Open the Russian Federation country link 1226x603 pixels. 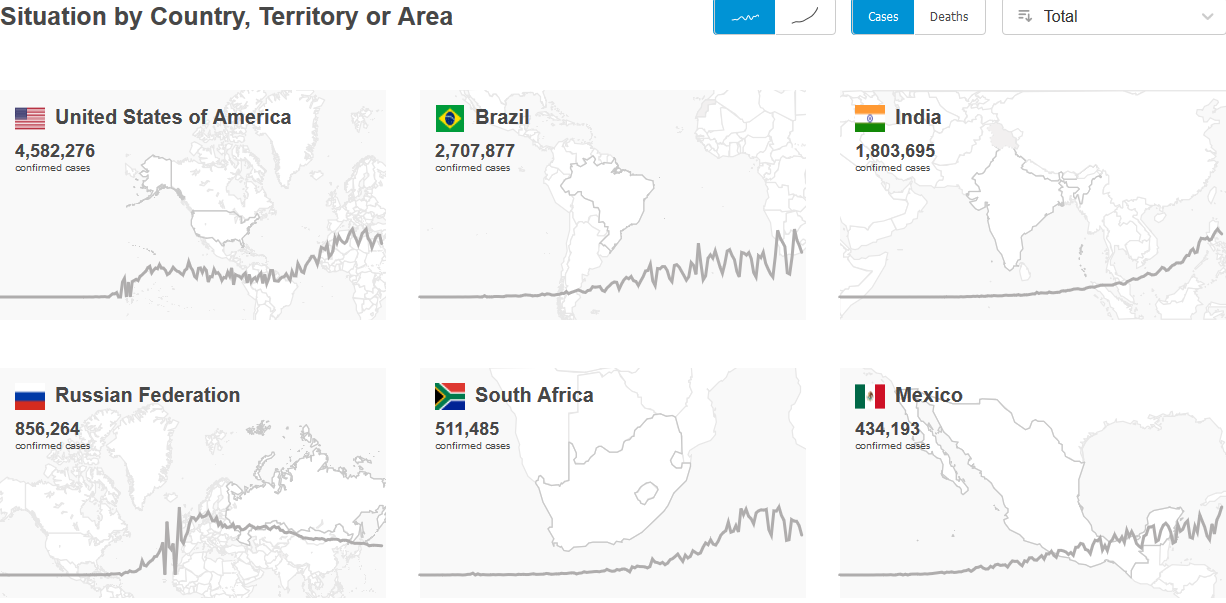coord(148,395)
